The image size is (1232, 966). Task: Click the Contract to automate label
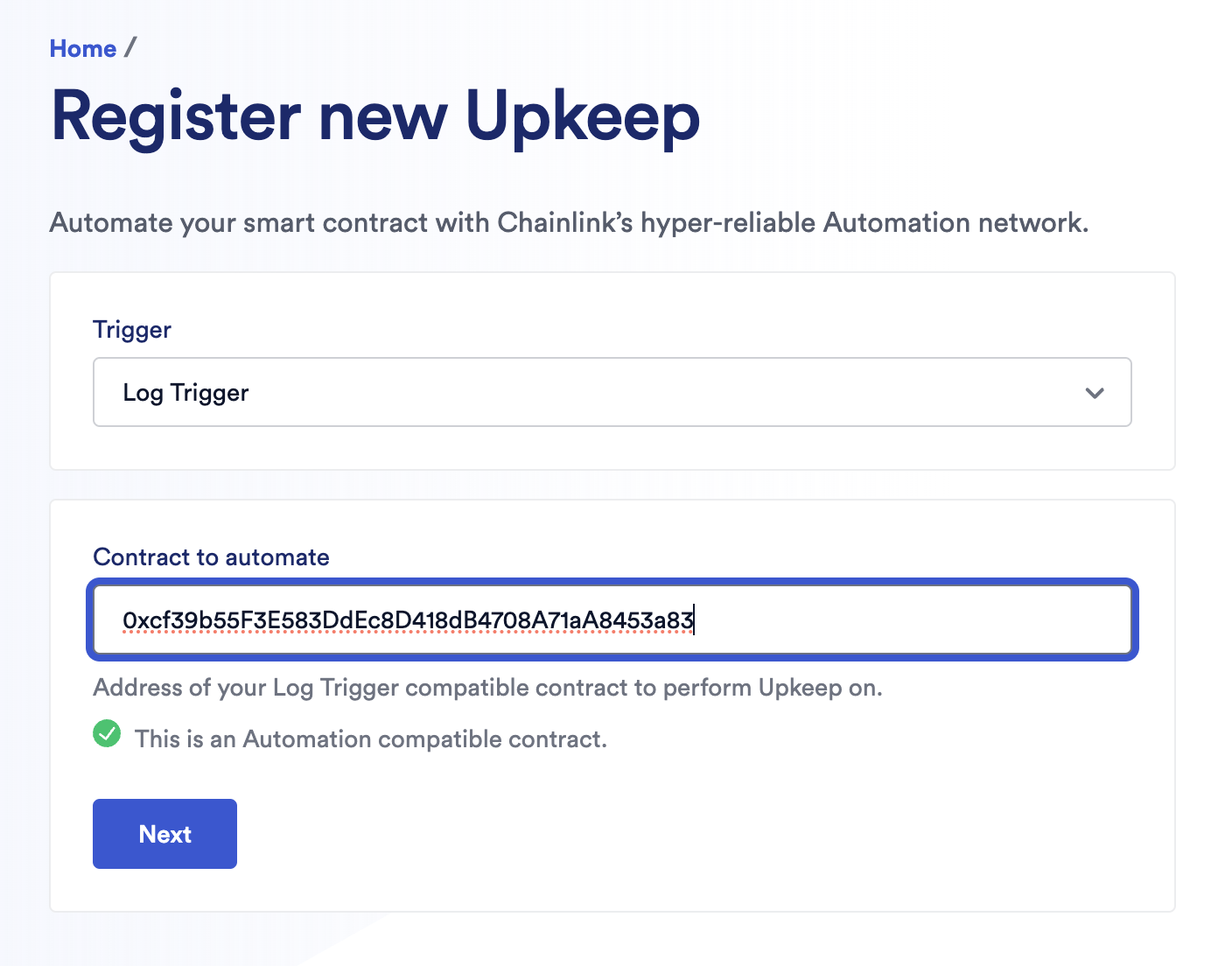[x=211, y=557]
